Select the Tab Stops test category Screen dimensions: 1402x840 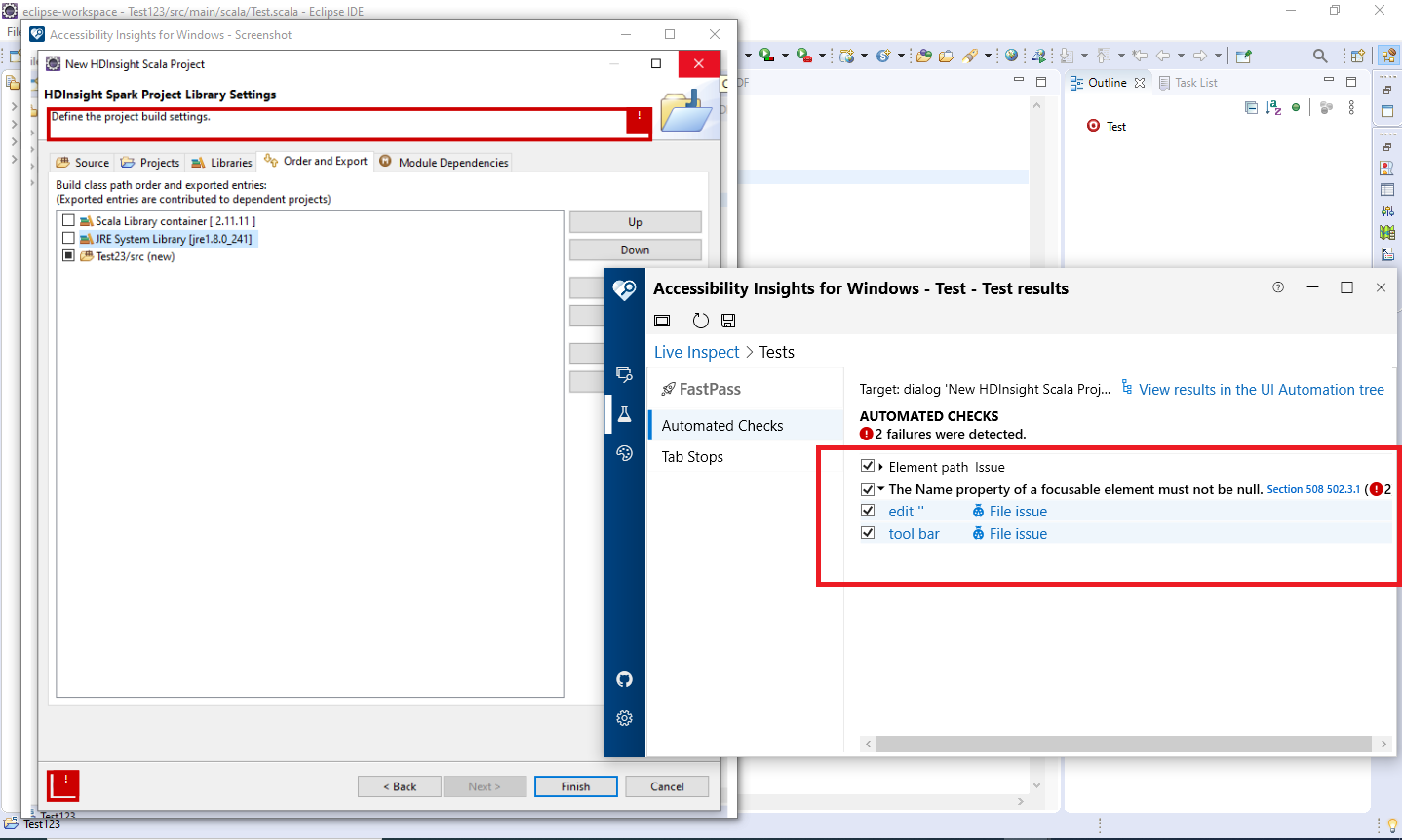pyautogui.click(x=692, y=456)
